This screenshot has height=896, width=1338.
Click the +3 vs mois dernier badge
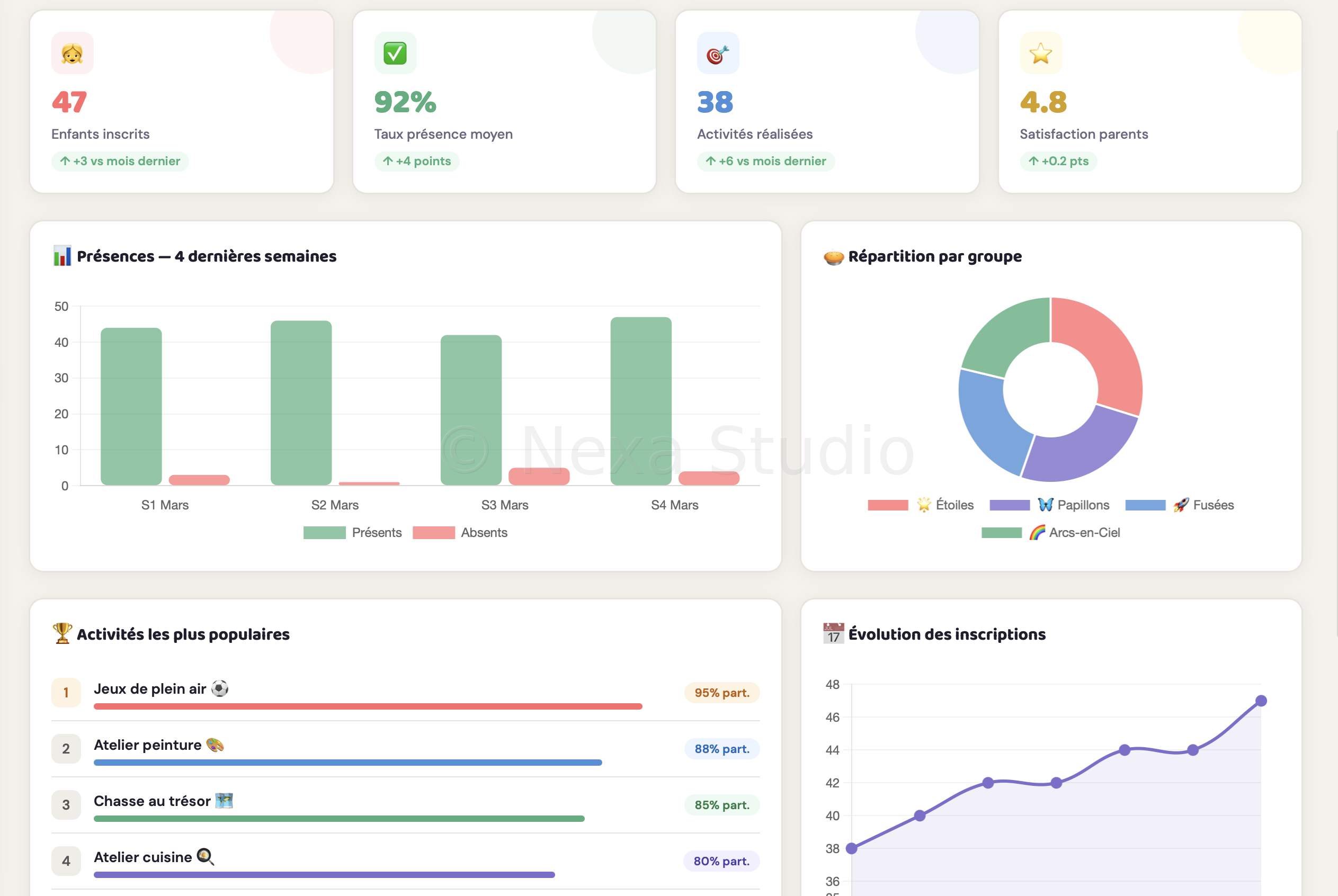120,161
